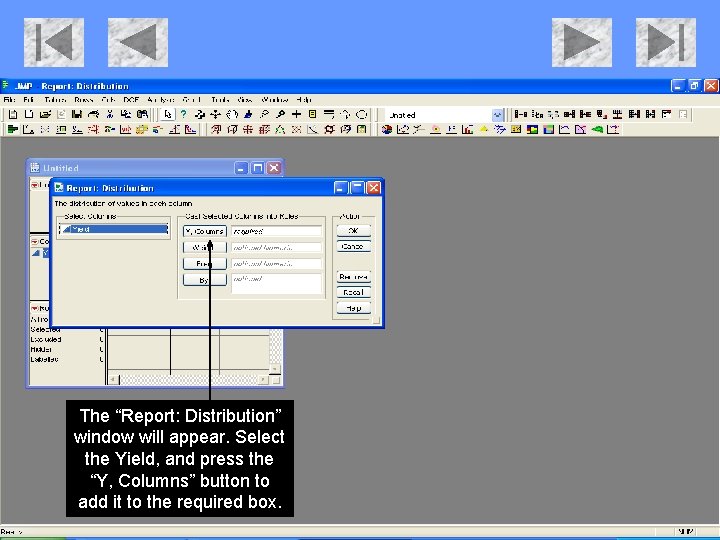
Task: Click the first tables toolbar icon after the combo box
Action: point(520,114)
